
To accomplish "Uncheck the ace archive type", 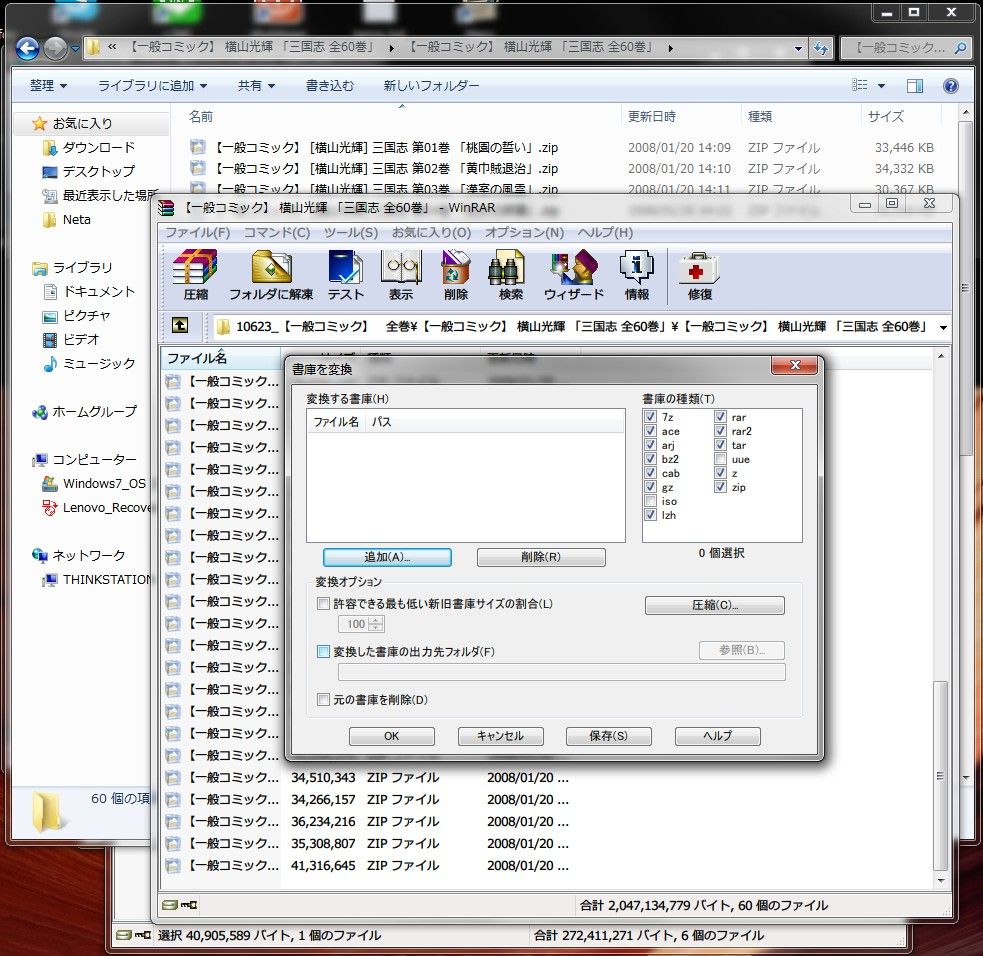I will (x=651, y=431).
